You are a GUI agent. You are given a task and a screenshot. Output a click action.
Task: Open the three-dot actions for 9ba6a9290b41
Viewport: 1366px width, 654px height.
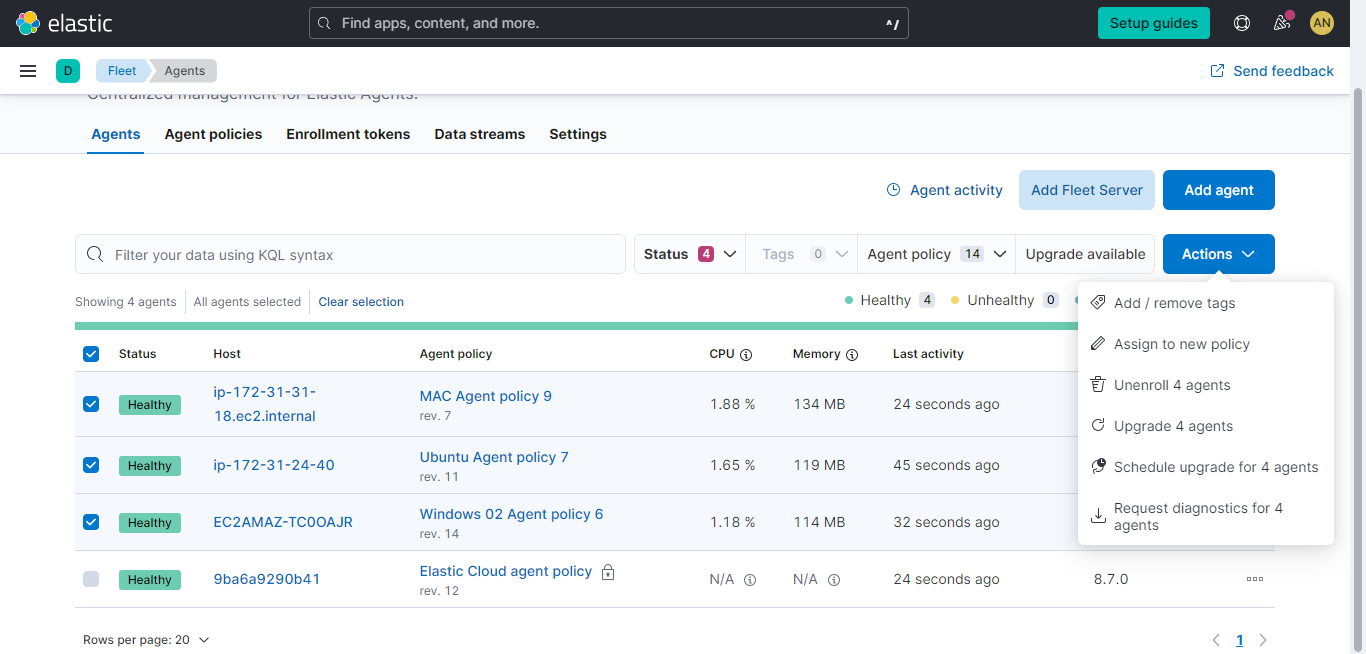pos(1255,579)
